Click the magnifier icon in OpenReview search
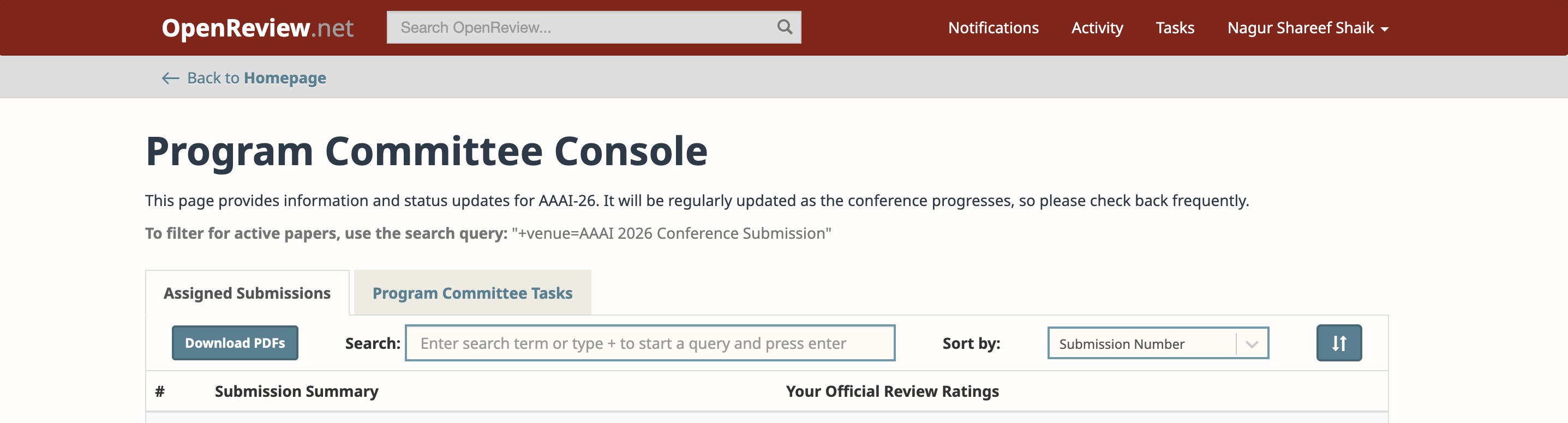Image resolution: width=1568 pixels, height=423 pixels. pyautogui.click(x=785, y=27)
